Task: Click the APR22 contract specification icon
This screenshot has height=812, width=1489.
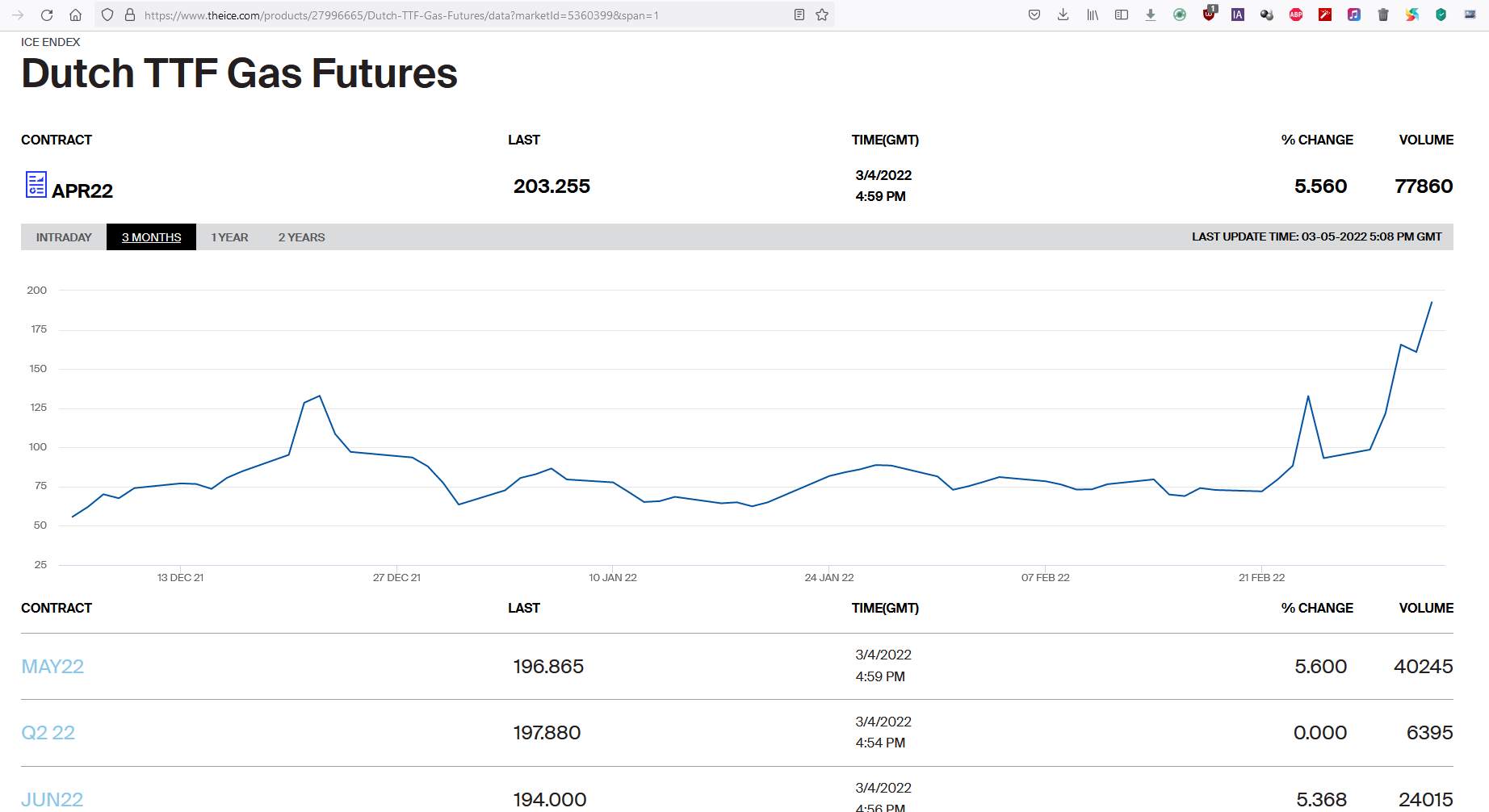Action: click(x=36, y=185)
